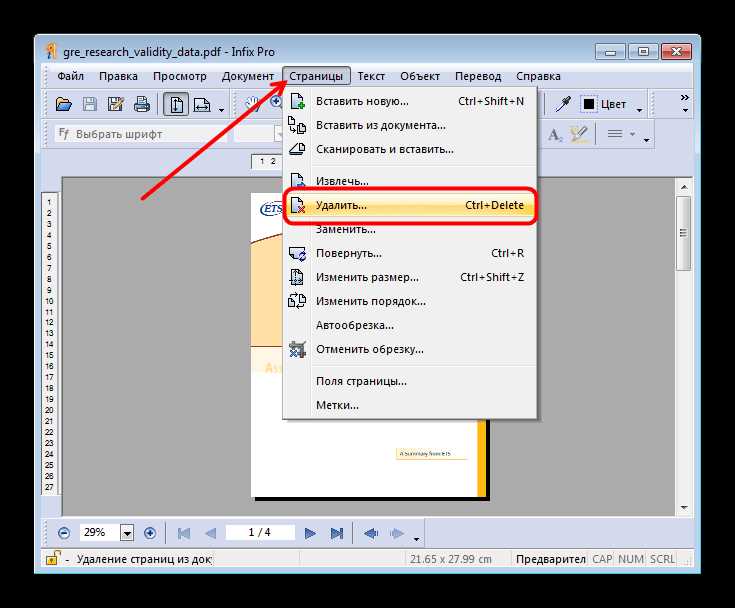This screenshot has height=608, width=735.
Task: Click the Print icon in toolbar
Action: click(142, 104)
